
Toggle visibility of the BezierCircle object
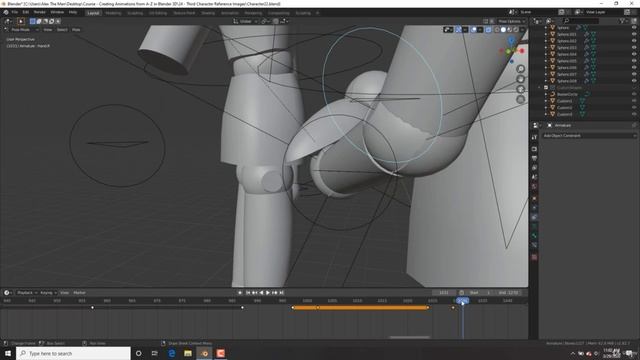point(634,94)
